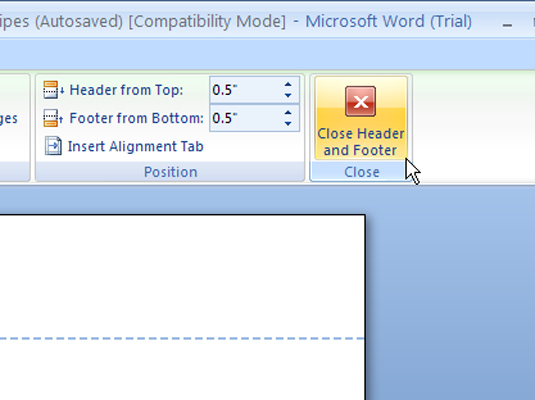Click the Close Header and Footer label
The image size is (535, 400).
tap(361, 142)
